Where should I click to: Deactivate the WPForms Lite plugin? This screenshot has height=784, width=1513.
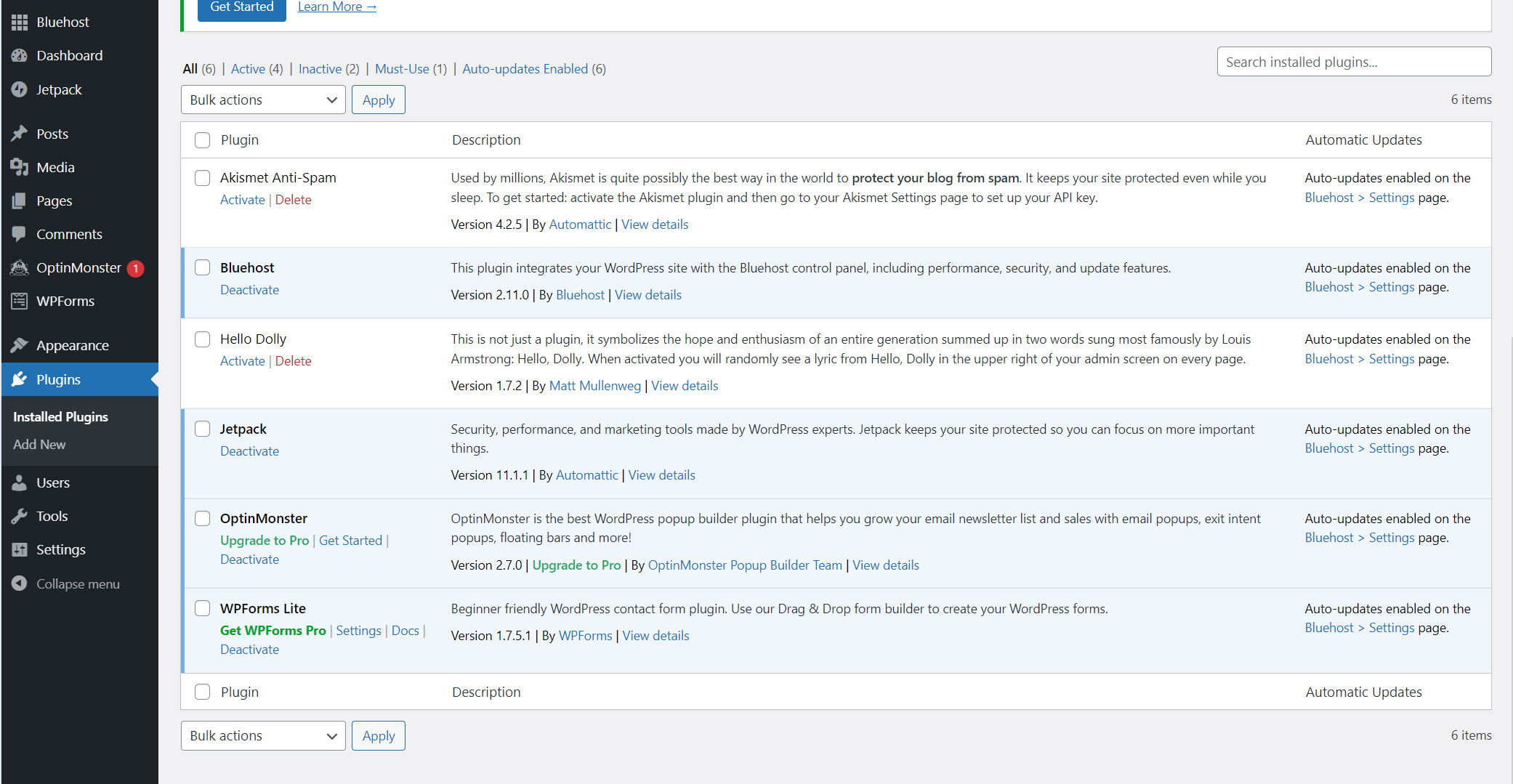[249, 650]
